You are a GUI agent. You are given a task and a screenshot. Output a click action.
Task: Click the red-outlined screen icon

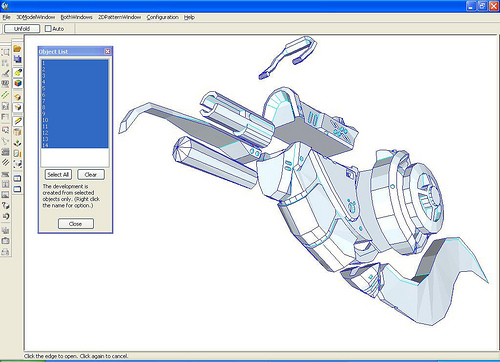(5, 130)
